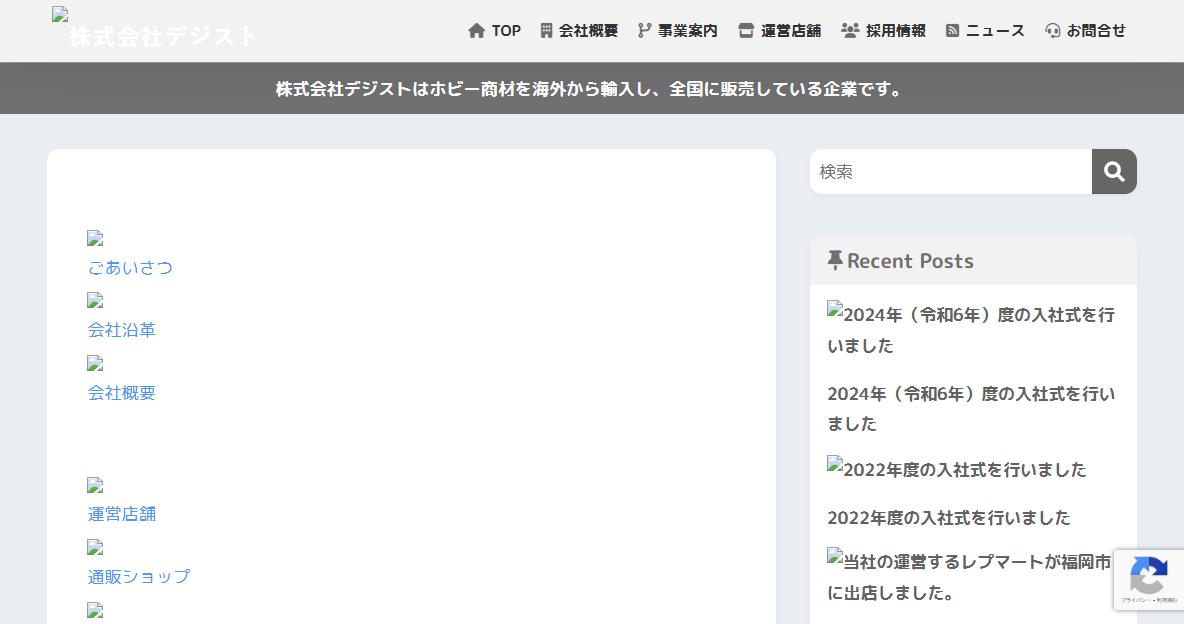1184x624 pixels.
Task: Click the reCAPTCHA badge
Action: [x=1149, y=579]
